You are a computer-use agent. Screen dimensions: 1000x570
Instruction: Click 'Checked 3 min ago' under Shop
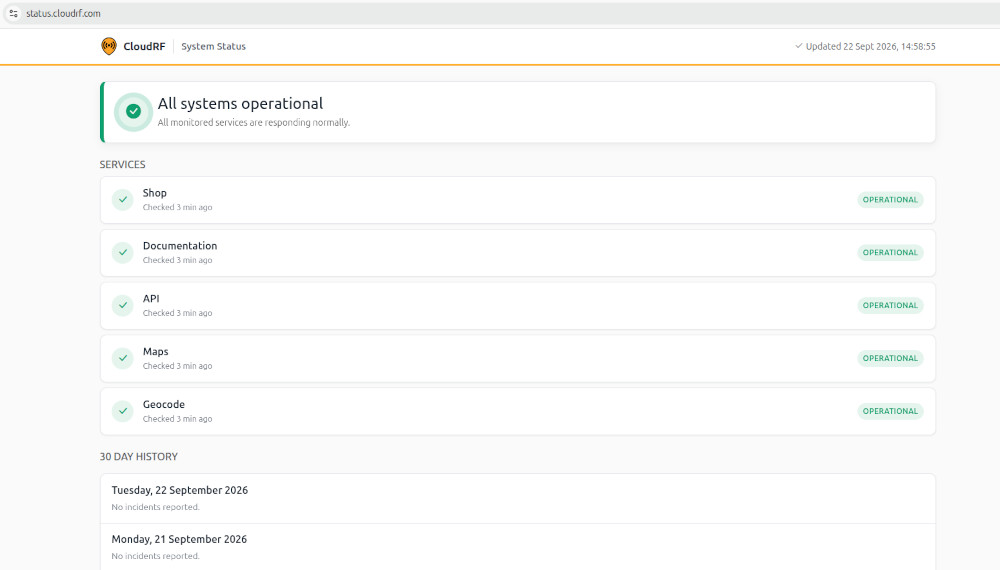[x=177, y=207]
